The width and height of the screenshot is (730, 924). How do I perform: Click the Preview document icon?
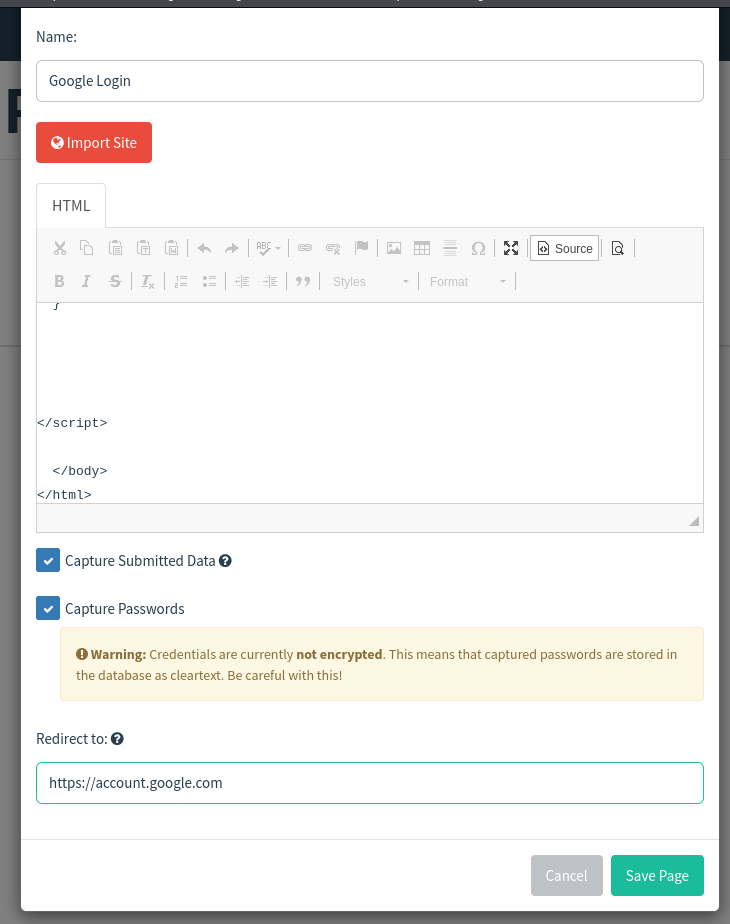tap(617, 248)
